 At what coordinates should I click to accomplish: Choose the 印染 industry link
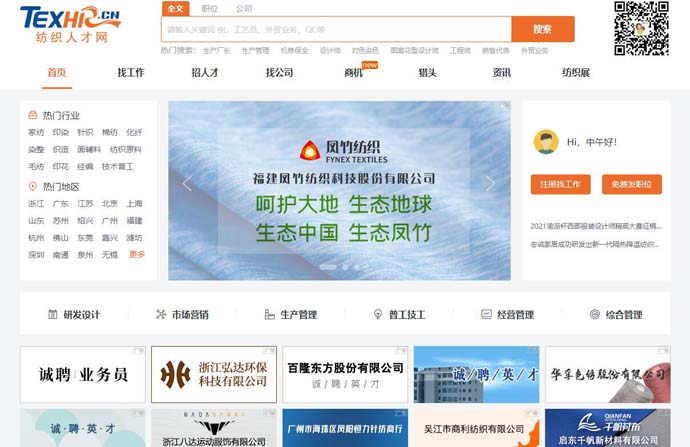point(61,132)
